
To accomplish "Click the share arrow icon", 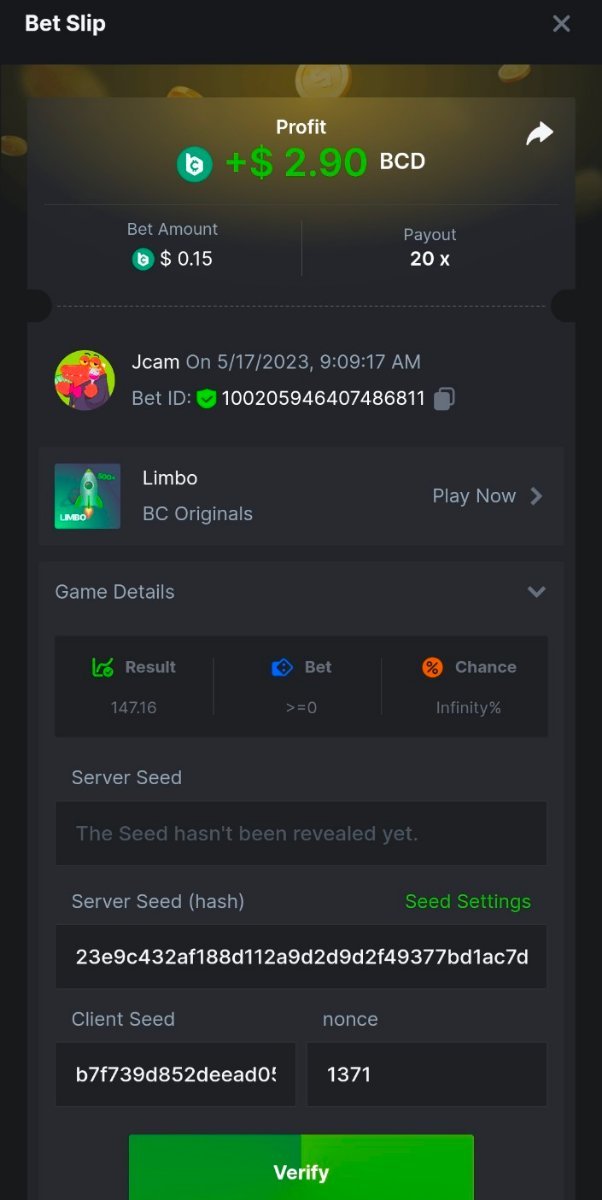I will click(540, 134).
